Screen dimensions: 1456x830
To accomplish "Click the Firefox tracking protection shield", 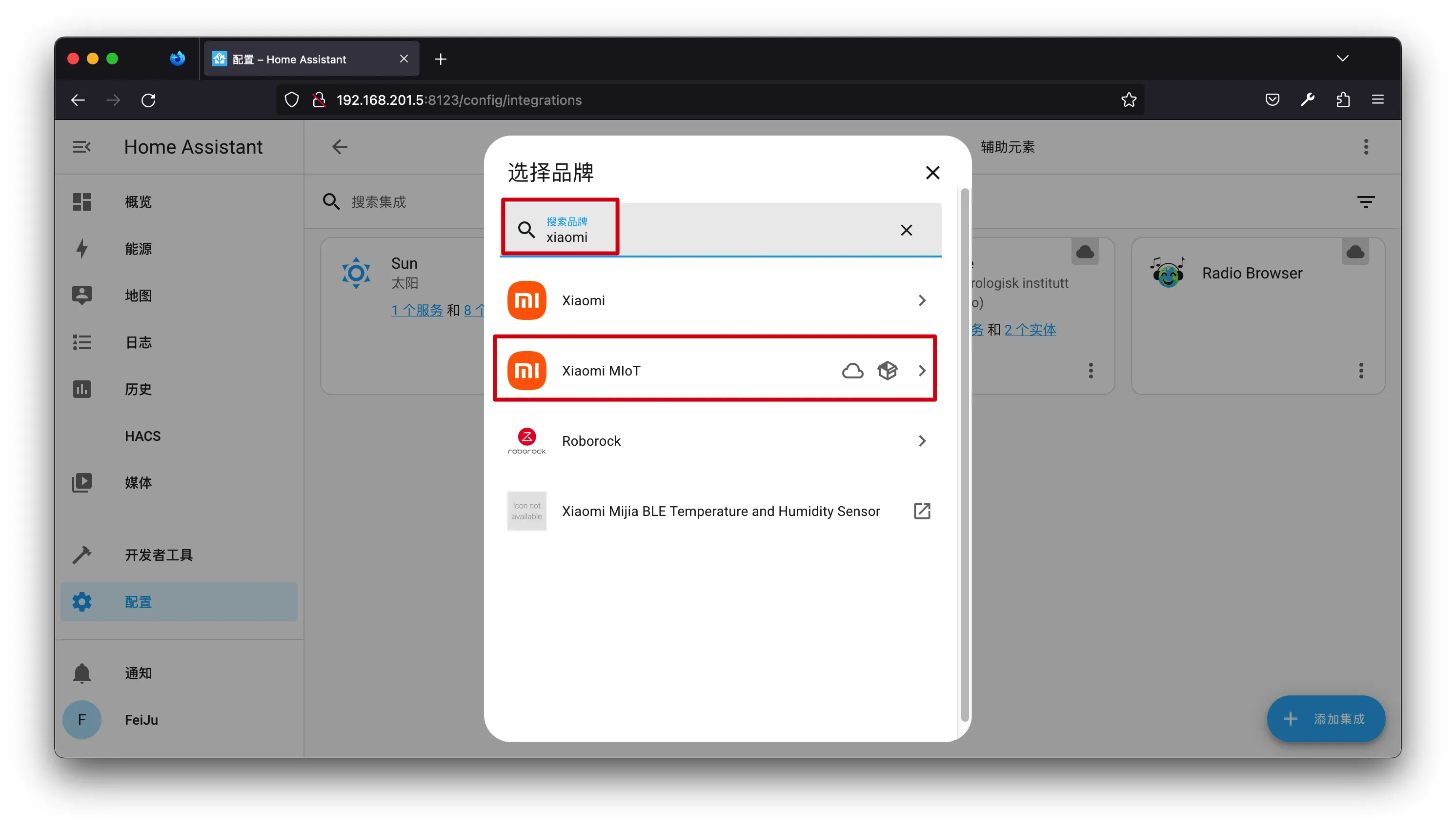I will (291, 100).
